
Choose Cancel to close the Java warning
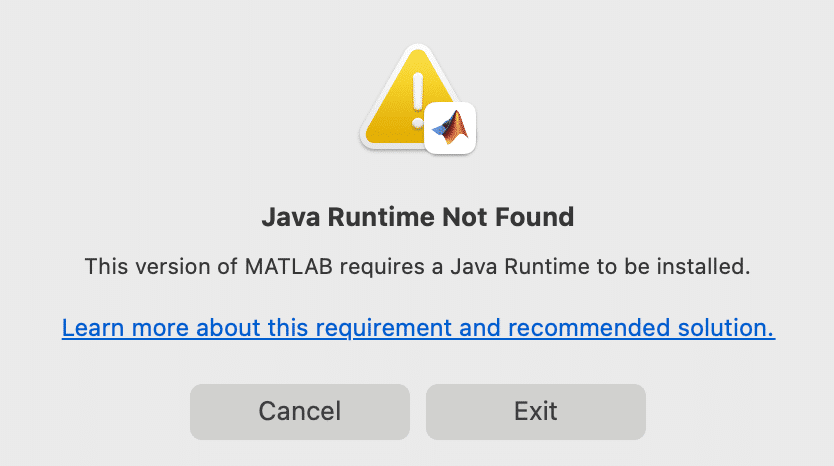click(x=300, y=411)
